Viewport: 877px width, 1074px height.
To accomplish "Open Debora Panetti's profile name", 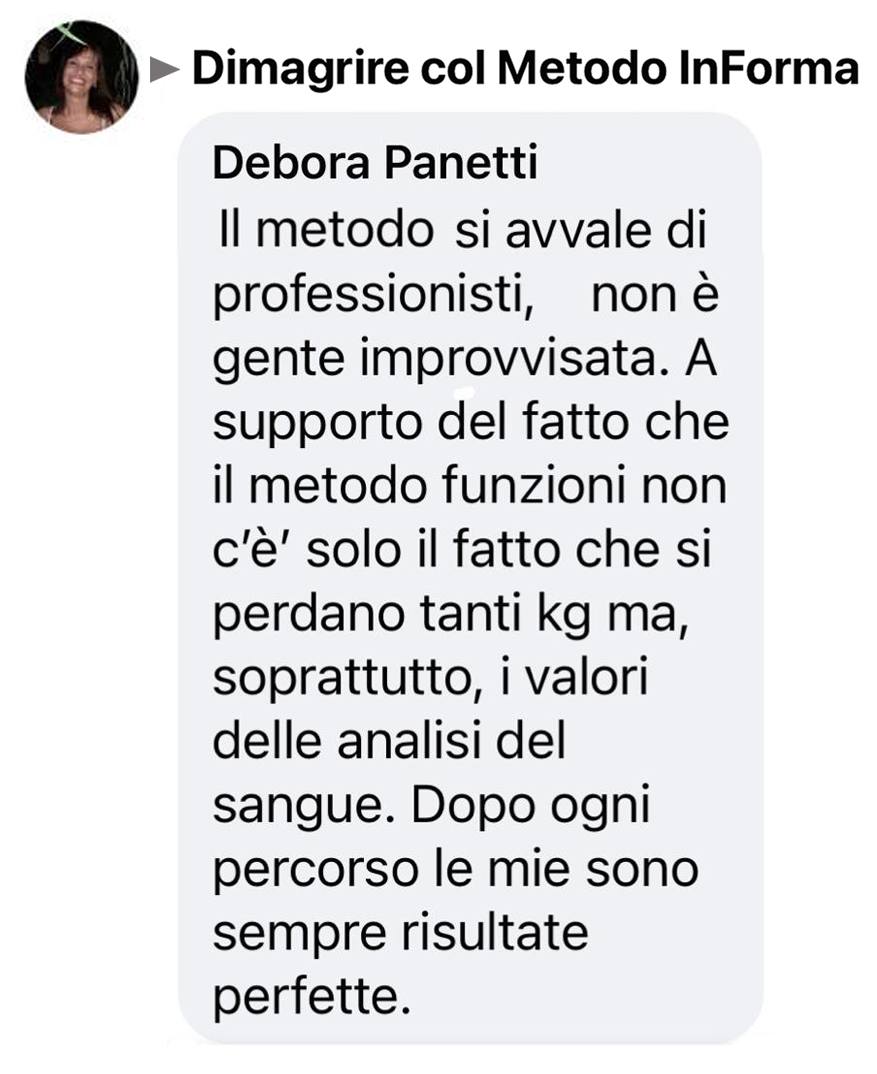I will [375, 164].
